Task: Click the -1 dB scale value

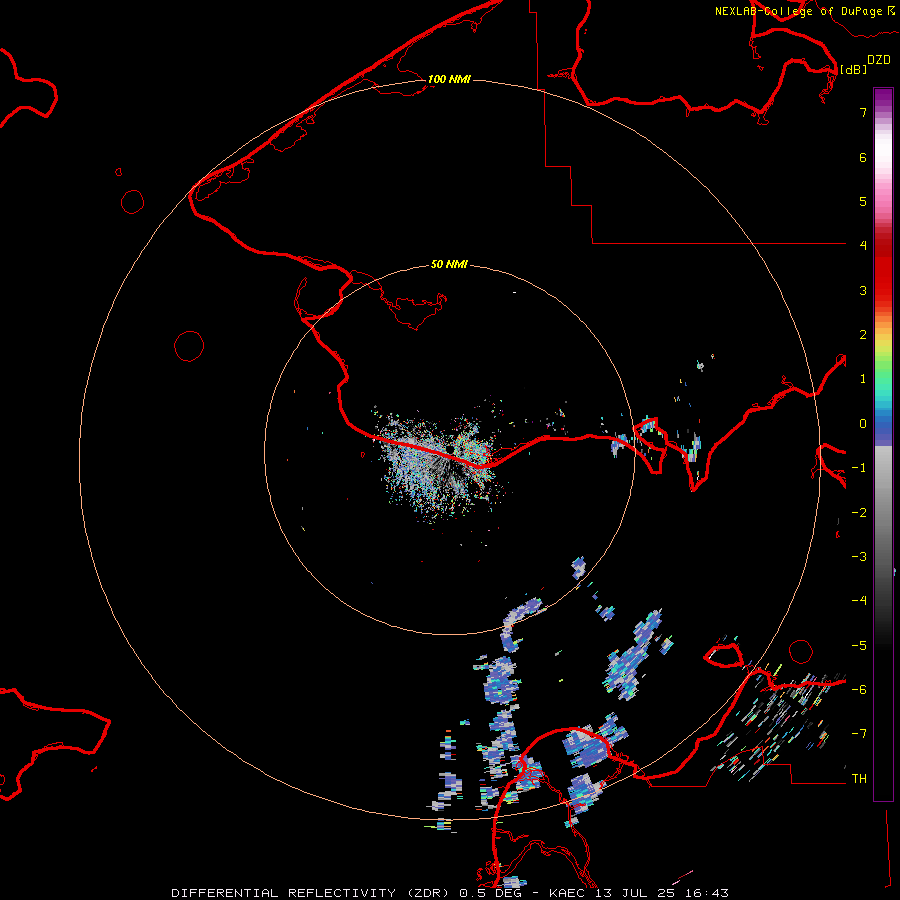Action: 859,468
